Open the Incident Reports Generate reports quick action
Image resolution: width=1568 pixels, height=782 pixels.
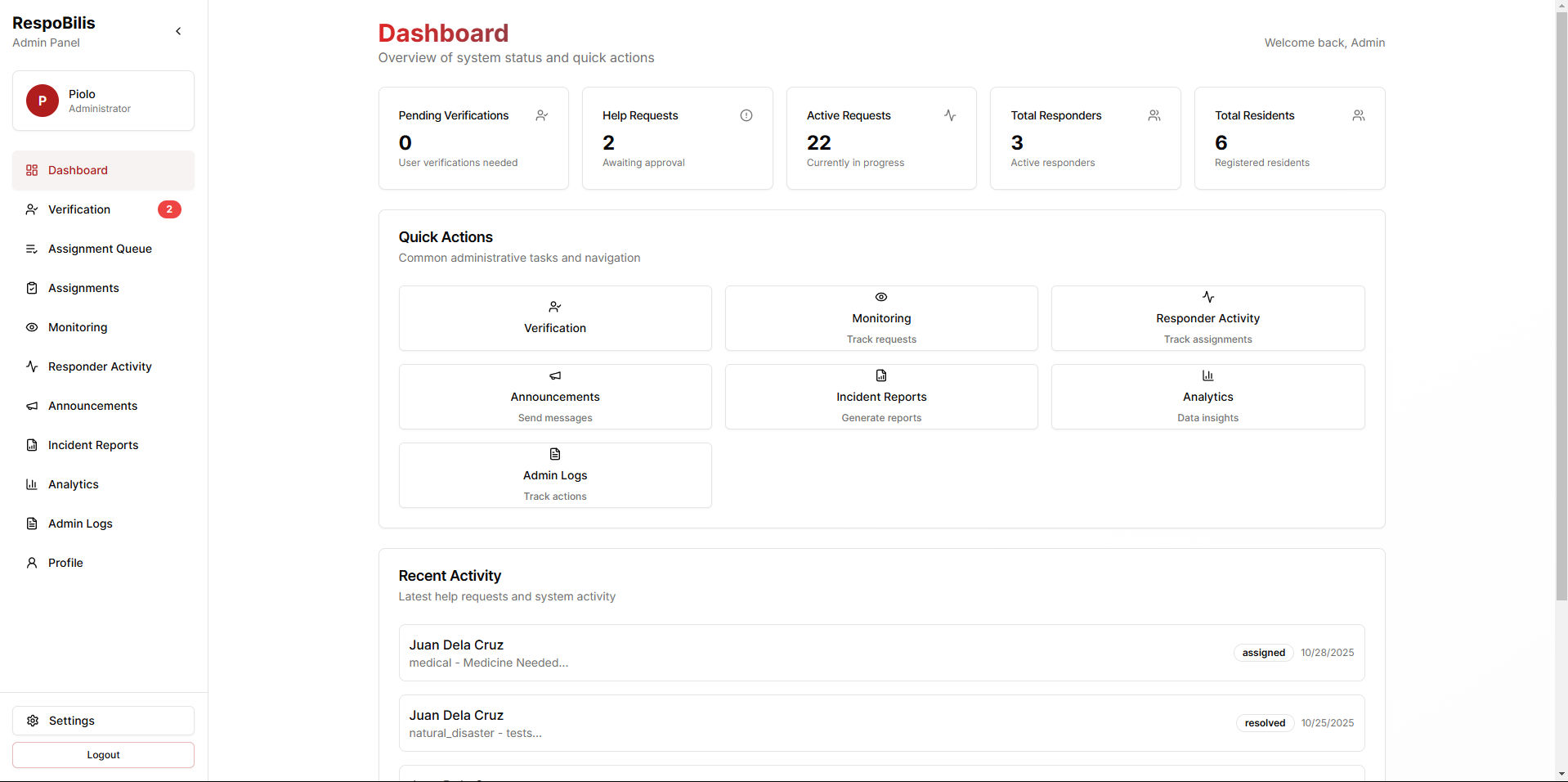[x=881, y=397]
